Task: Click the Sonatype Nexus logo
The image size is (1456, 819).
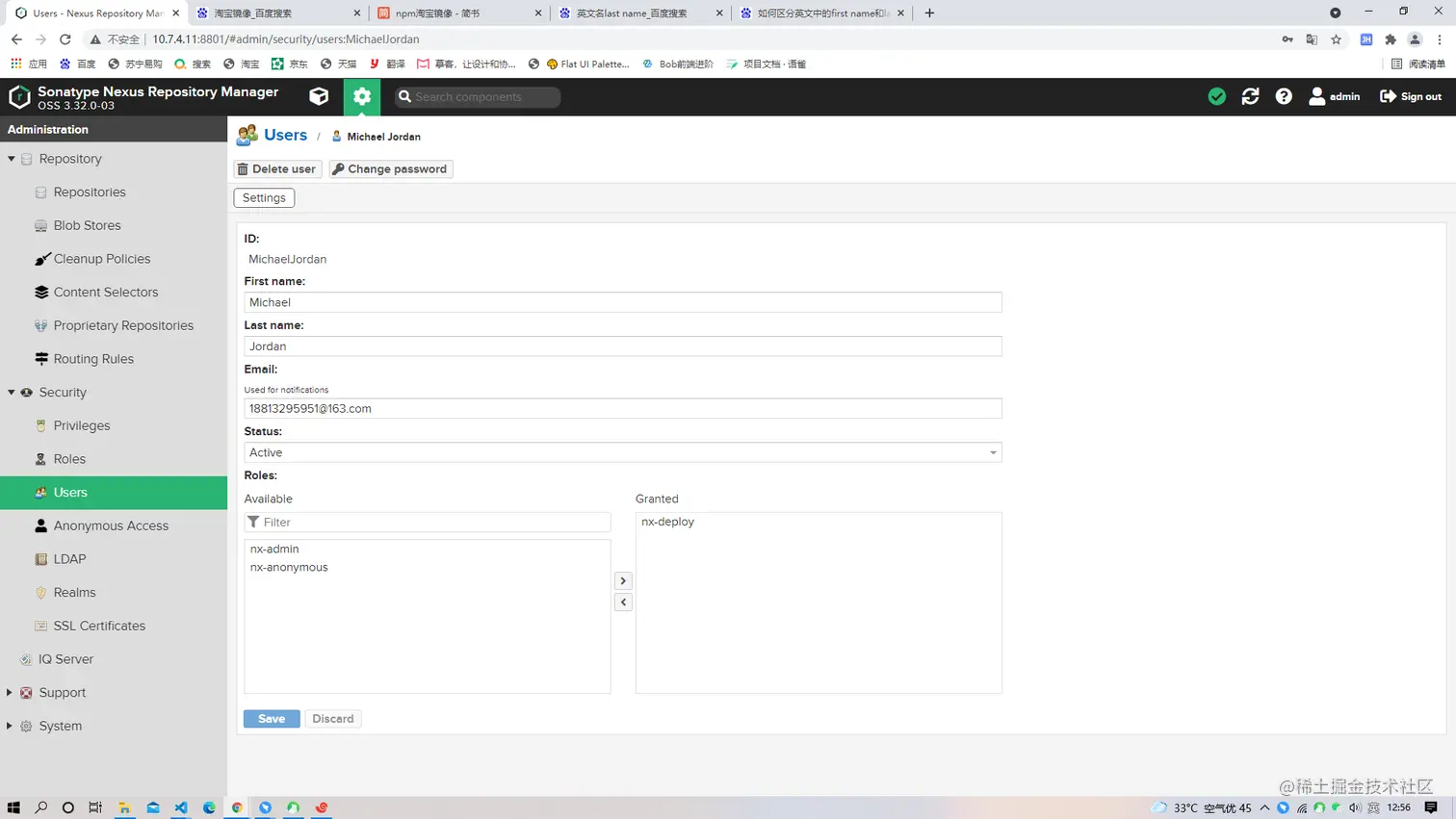Action: coord(19,97)
